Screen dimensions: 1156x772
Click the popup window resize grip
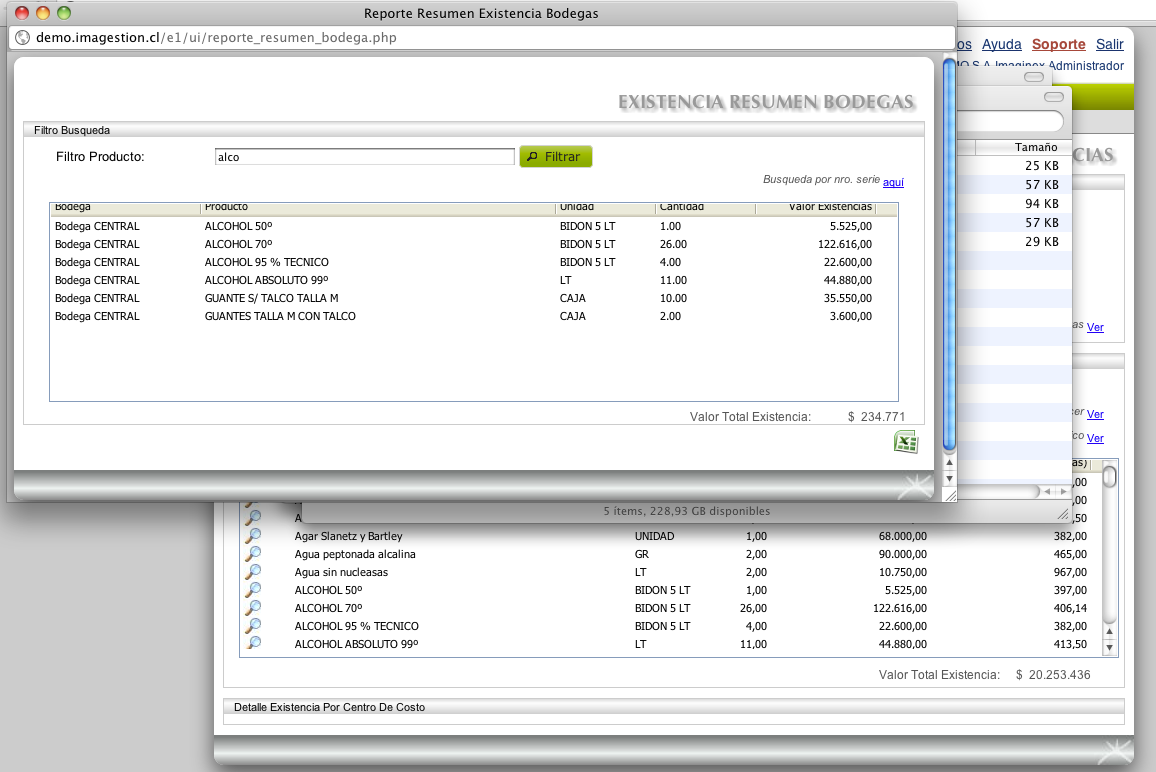(950, 496)
